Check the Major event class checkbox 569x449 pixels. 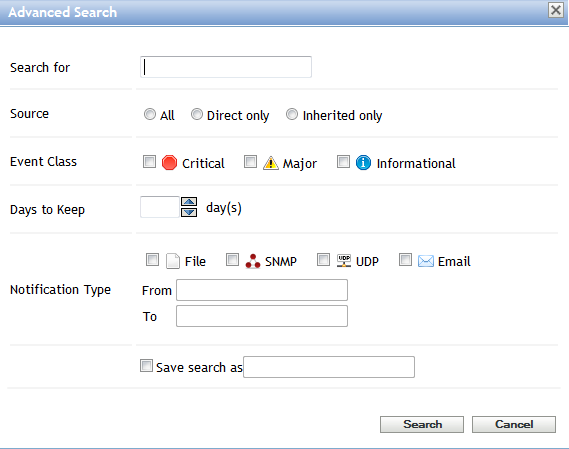point(250,162)
